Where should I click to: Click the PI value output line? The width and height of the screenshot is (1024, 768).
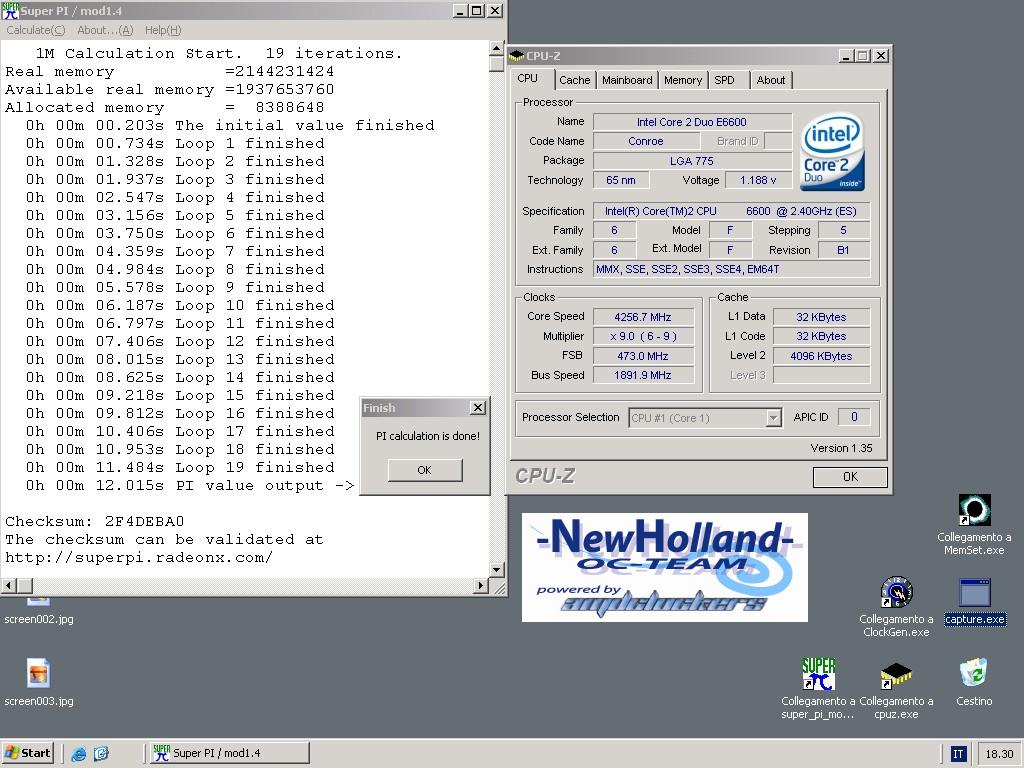coord(190,485)
